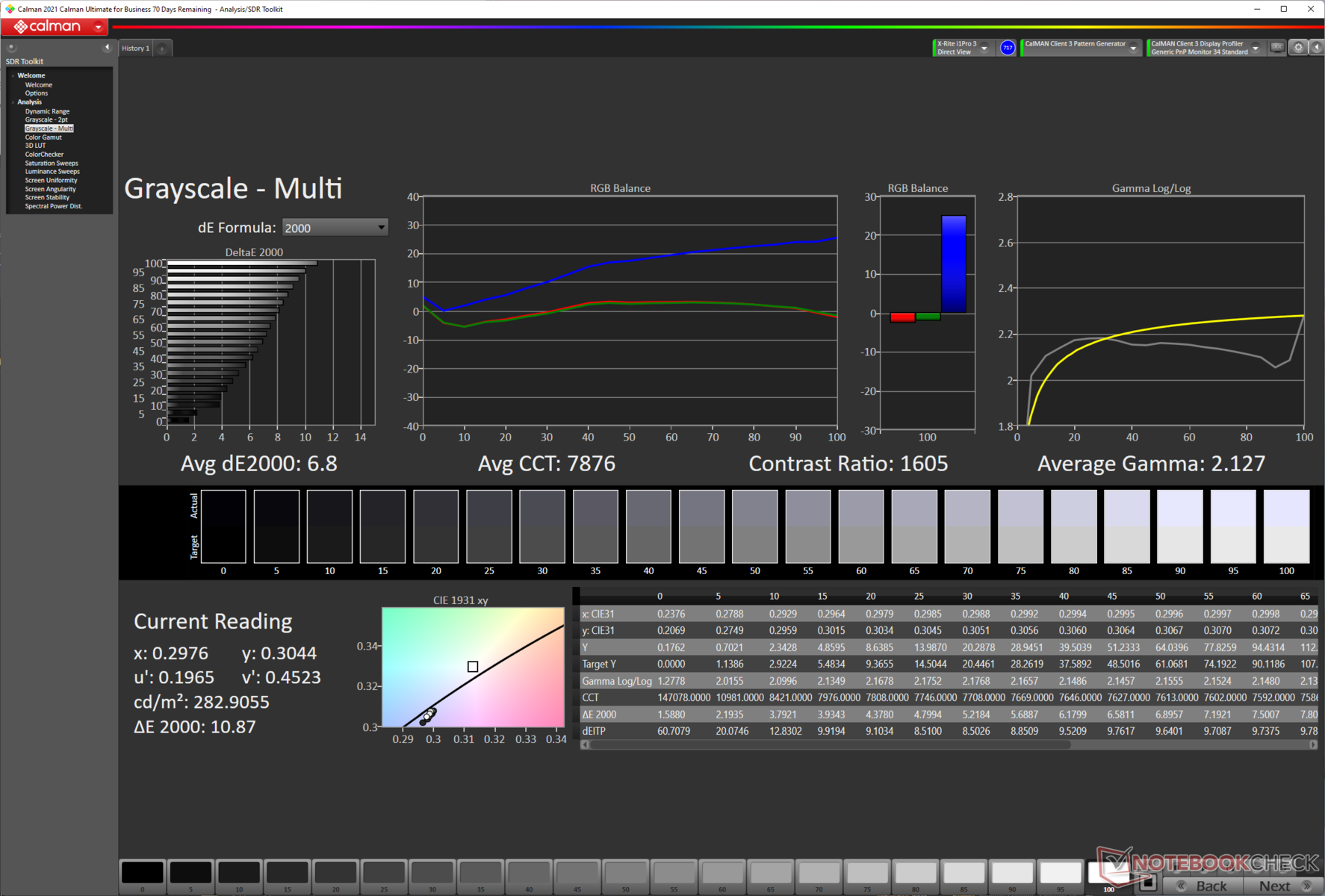The image size is (1325, 896).
Task: Expand the CalMAN Client 3 Display Profiler dropdown
Action: point(1256,48)
